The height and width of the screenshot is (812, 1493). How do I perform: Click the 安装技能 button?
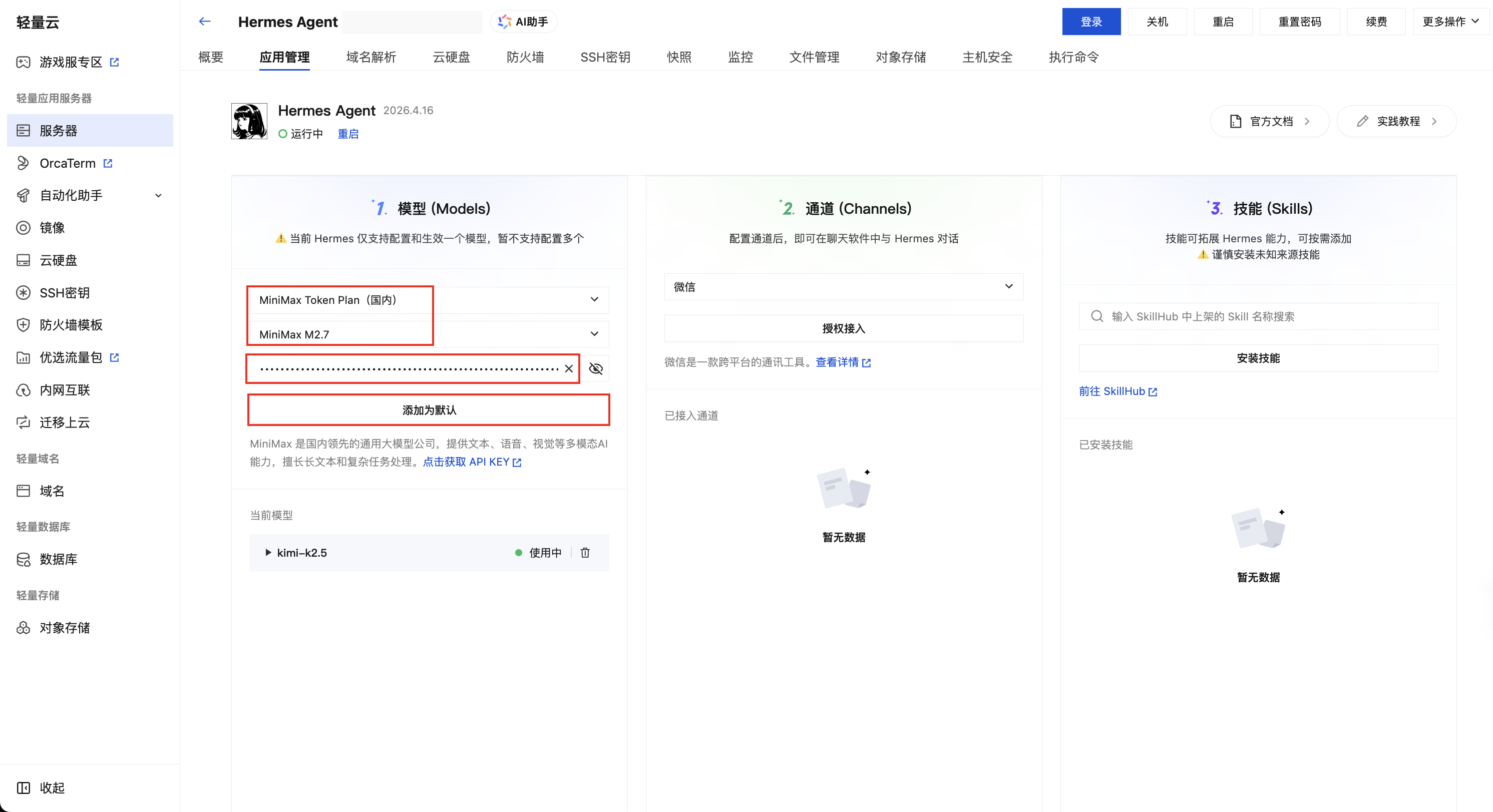tap(1258, 358)
